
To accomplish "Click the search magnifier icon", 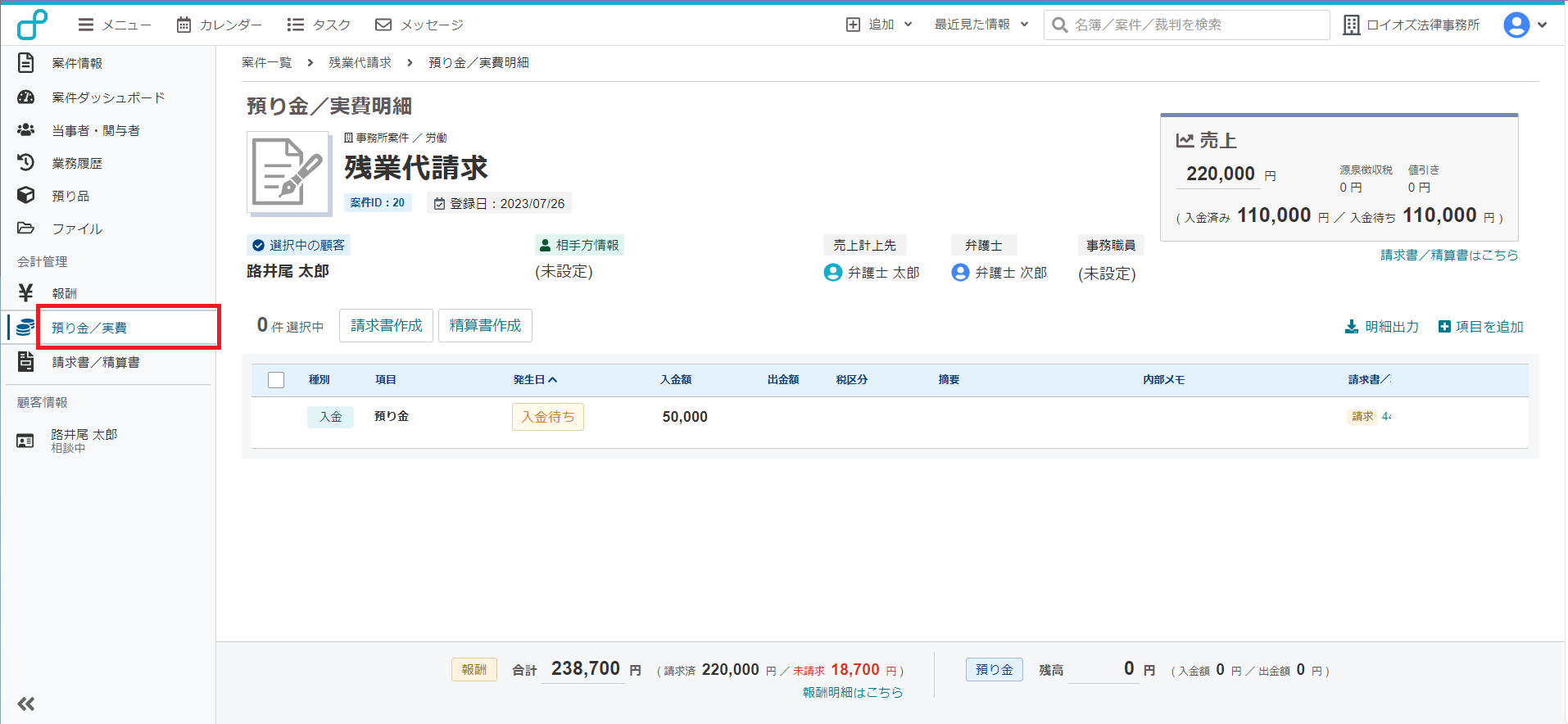I will [x=1059, y=25].
